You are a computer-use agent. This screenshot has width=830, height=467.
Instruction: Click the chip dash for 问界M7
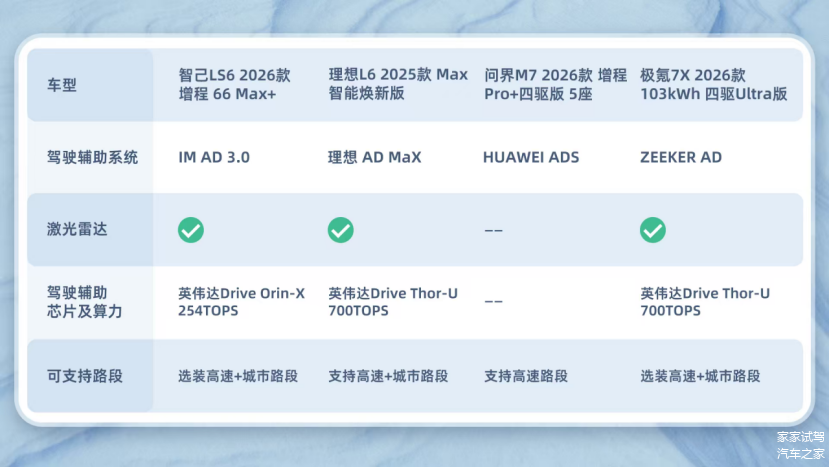493,302
